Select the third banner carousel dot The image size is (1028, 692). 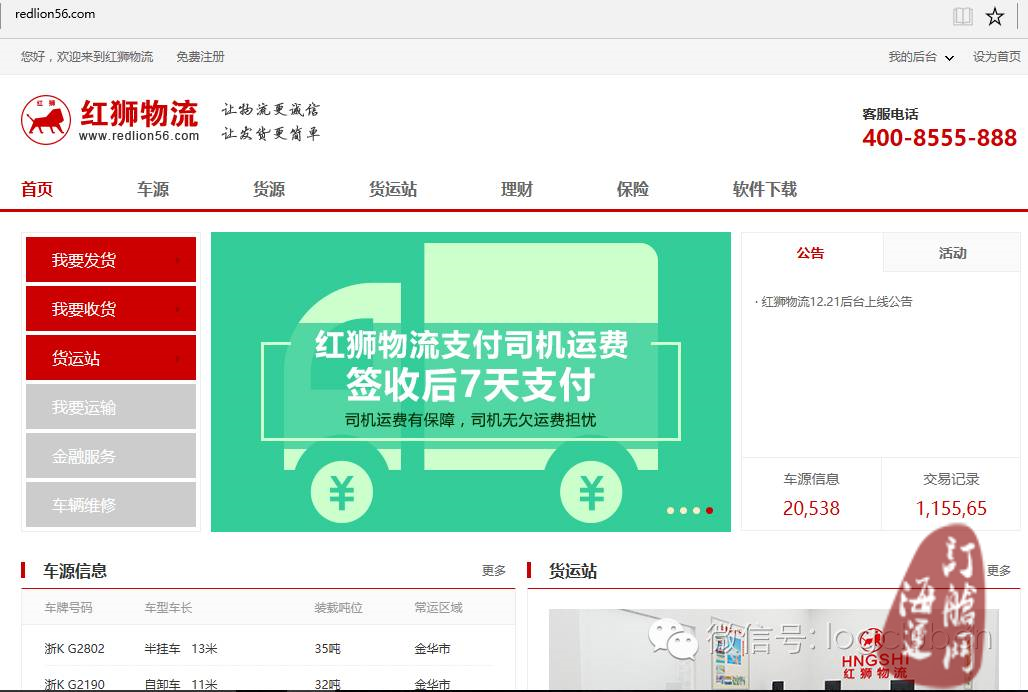tap(696, 510)
